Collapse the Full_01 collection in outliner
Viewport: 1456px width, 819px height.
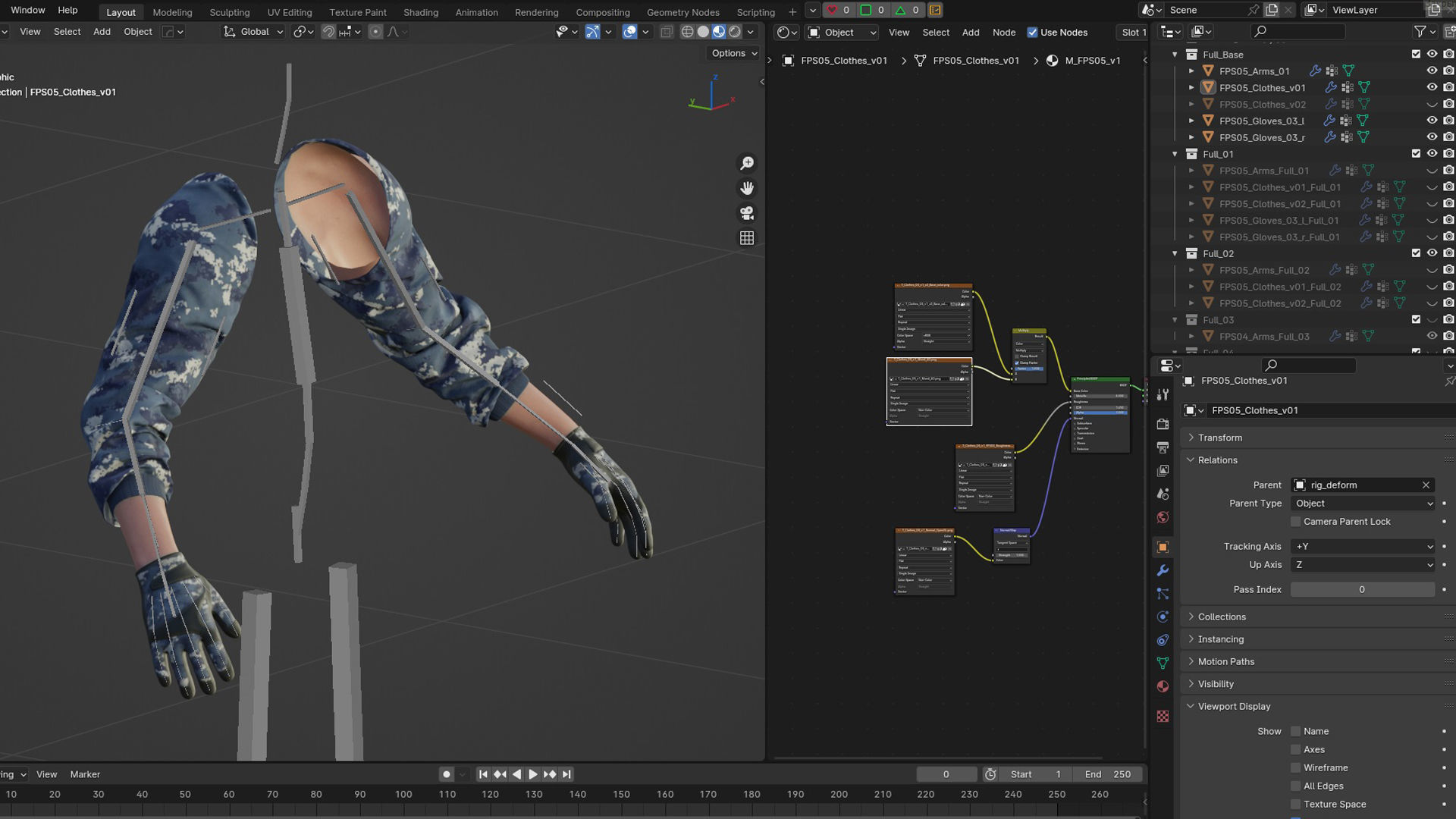point(1175,154)
